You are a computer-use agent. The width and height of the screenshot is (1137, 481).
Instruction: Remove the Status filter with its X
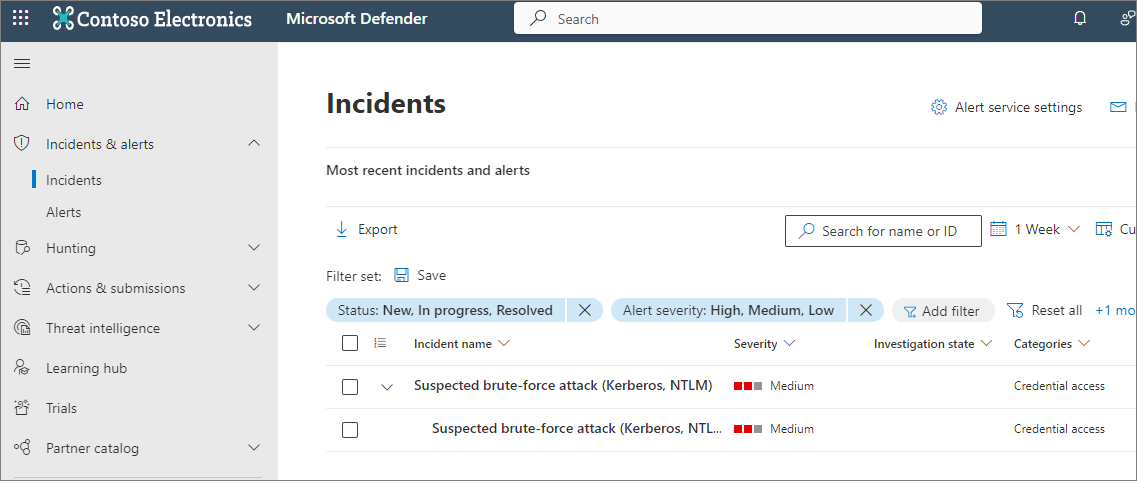[584, 311]
